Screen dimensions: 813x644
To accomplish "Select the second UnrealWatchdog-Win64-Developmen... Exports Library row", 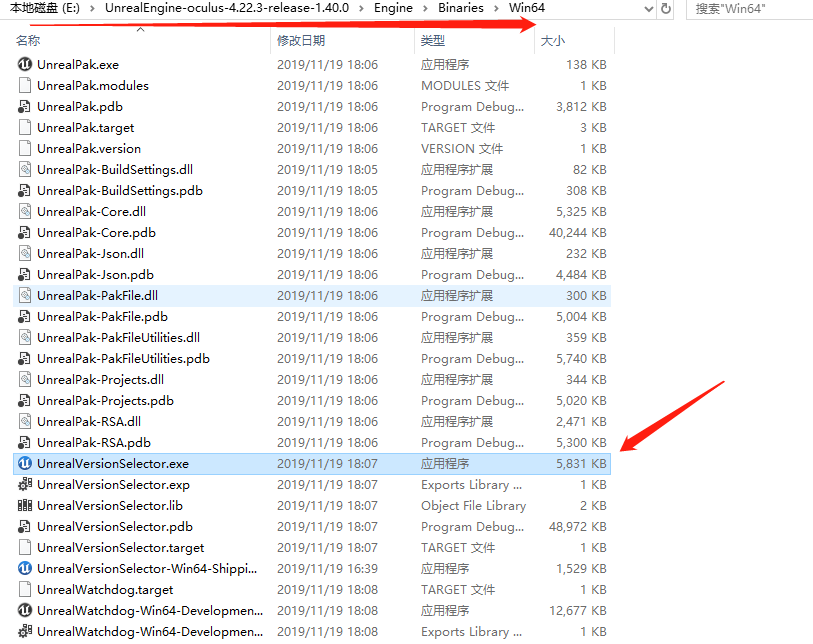I will pos(312,632).
